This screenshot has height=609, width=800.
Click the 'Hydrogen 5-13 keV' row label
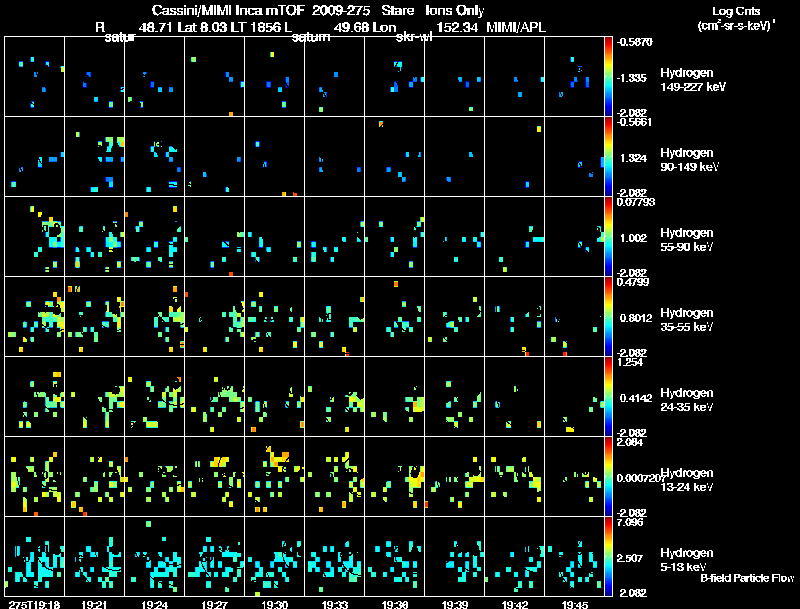[x=687, y=560]
